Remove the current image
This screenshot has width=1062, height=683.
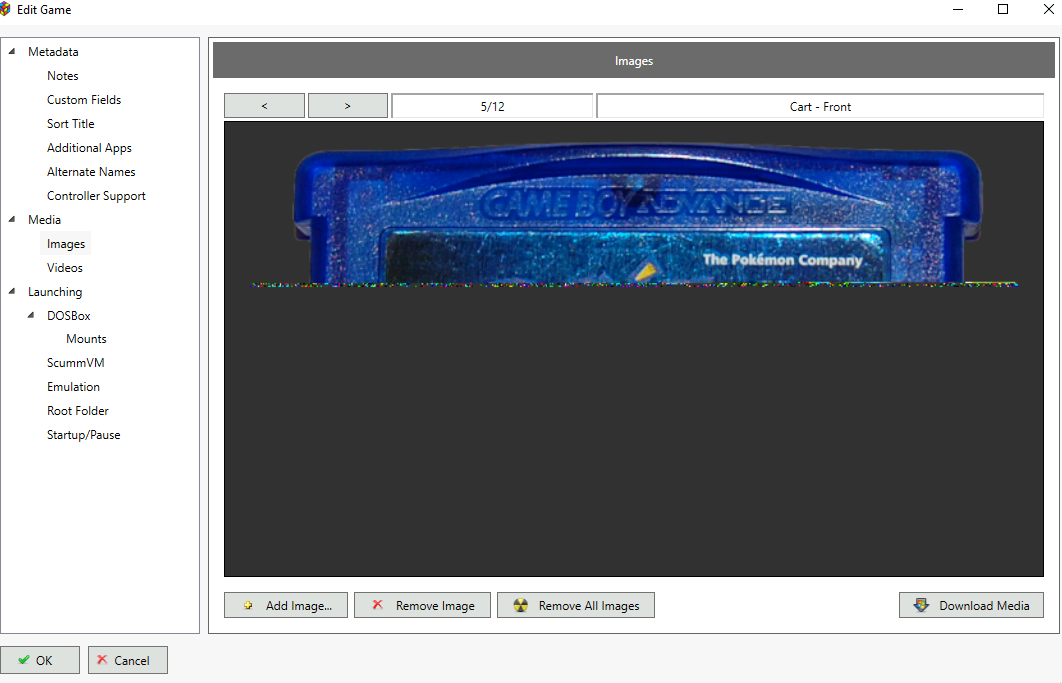[x=422, y=605]
